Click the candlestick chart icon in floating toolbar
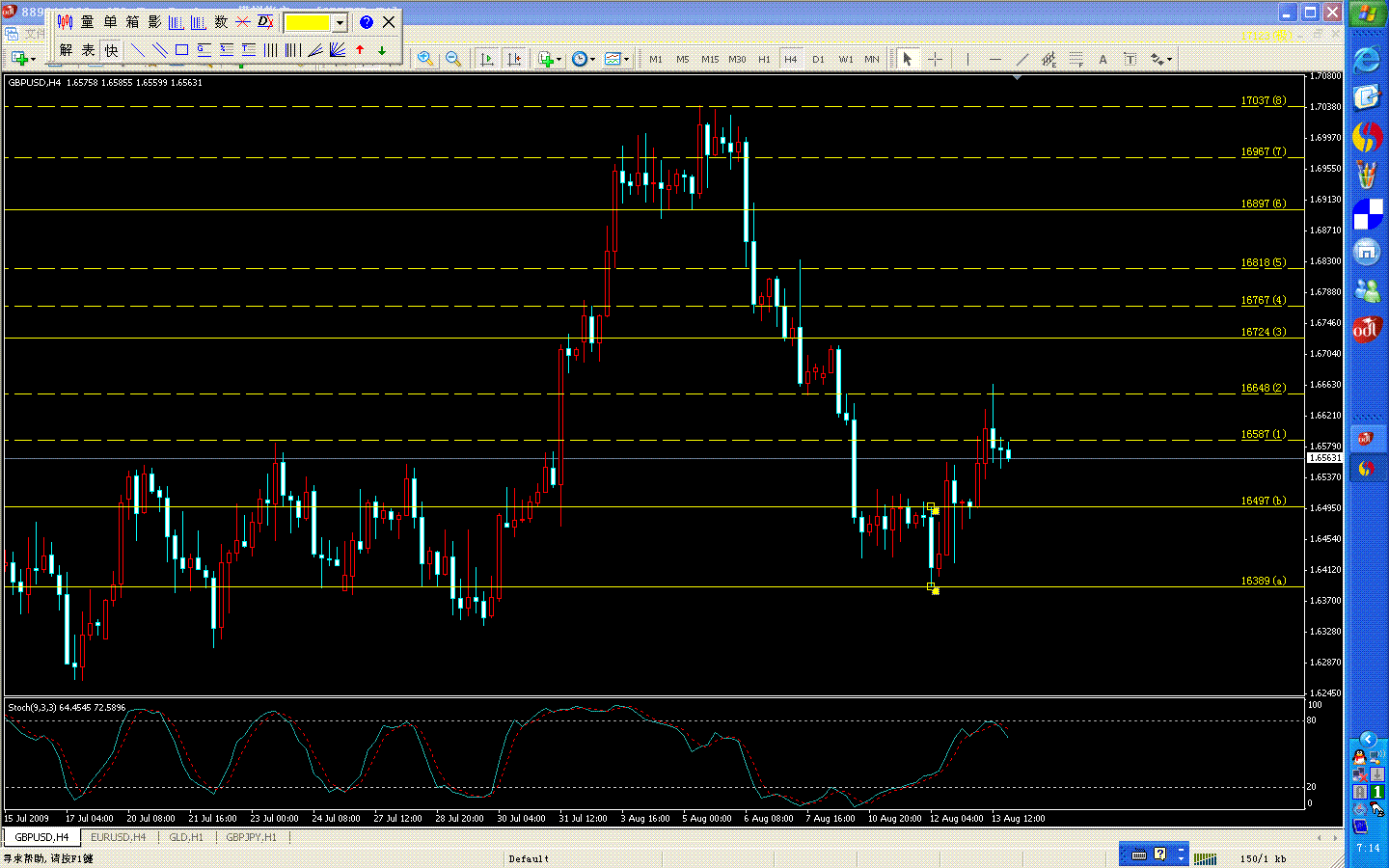 65,22
